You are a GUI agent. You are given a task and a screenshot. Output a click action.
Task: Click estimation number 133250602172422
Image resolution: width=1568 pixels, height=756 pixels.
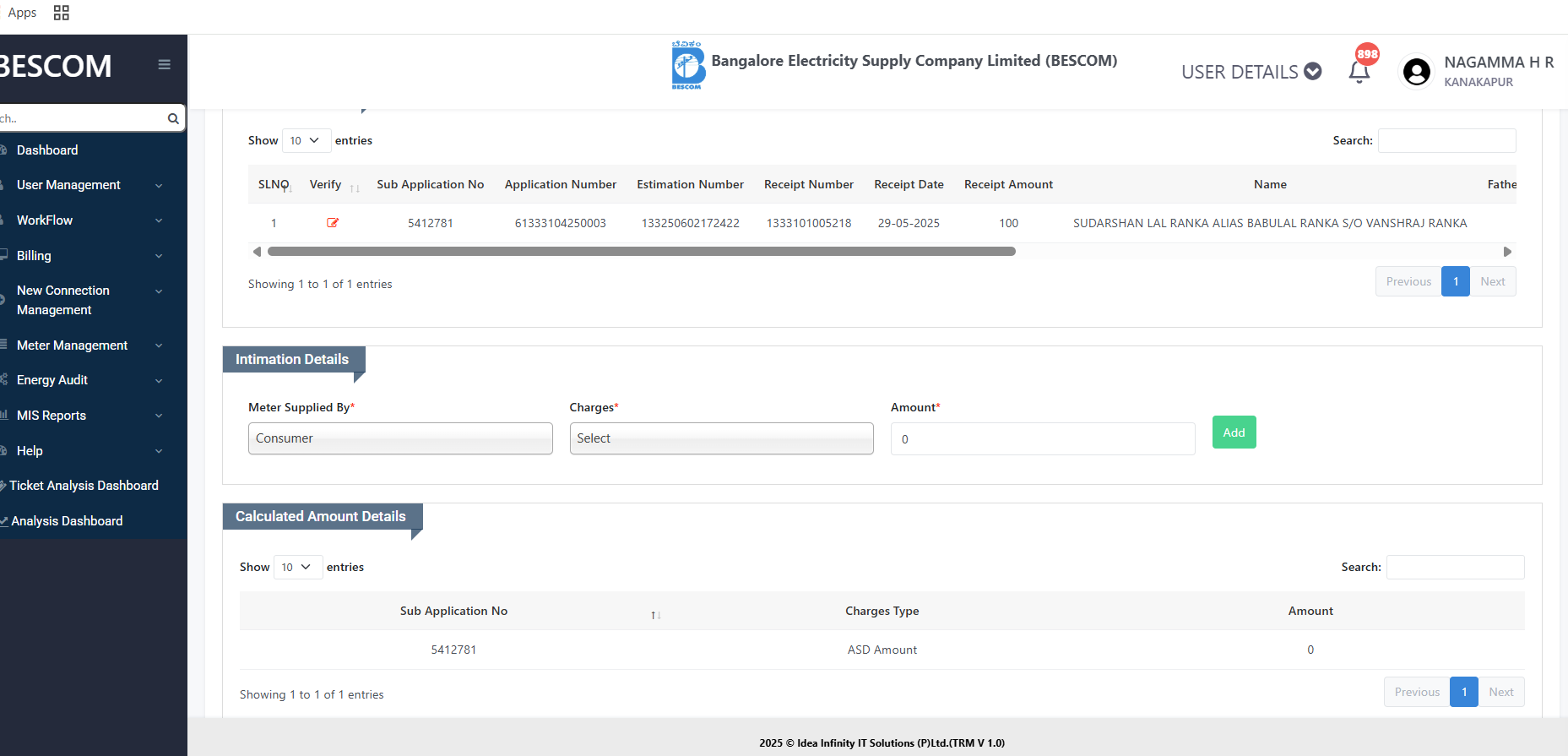coord(691,223)
